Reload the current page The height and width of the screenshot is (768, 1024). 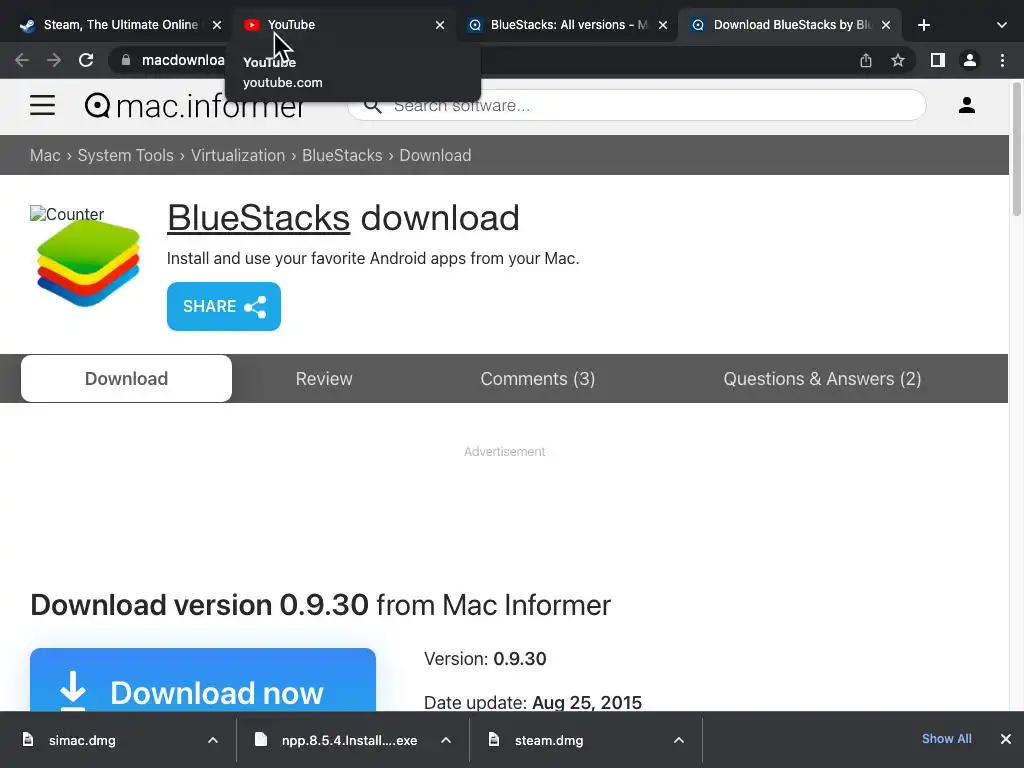[x=86, y=60]
